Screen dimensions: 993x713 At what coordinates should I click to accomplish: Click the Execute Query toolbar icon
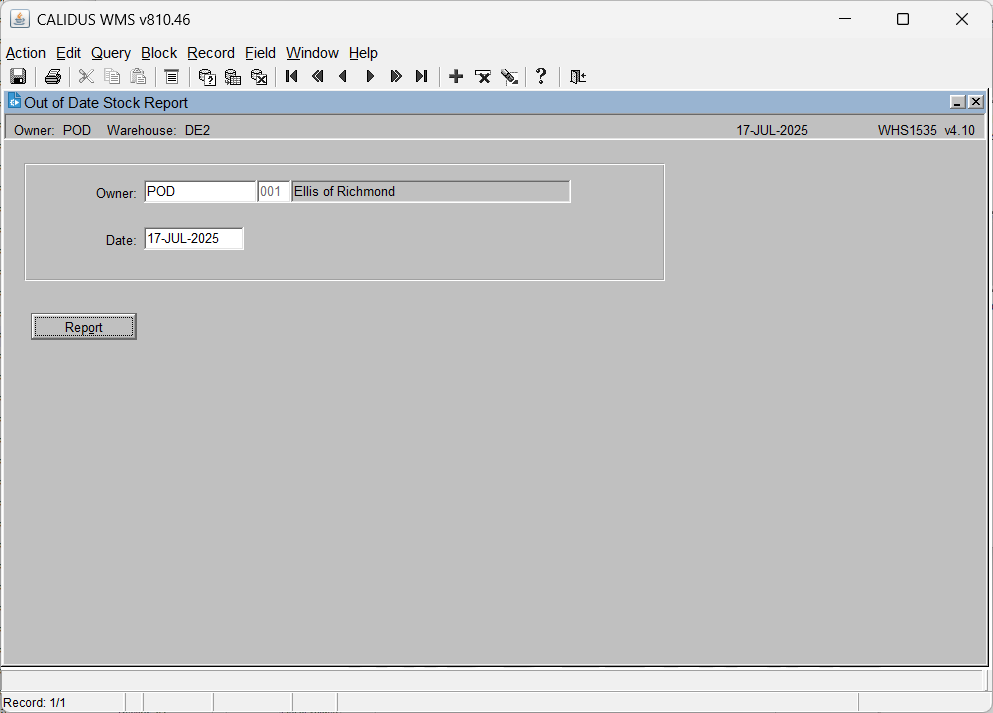tap(233, 77)
